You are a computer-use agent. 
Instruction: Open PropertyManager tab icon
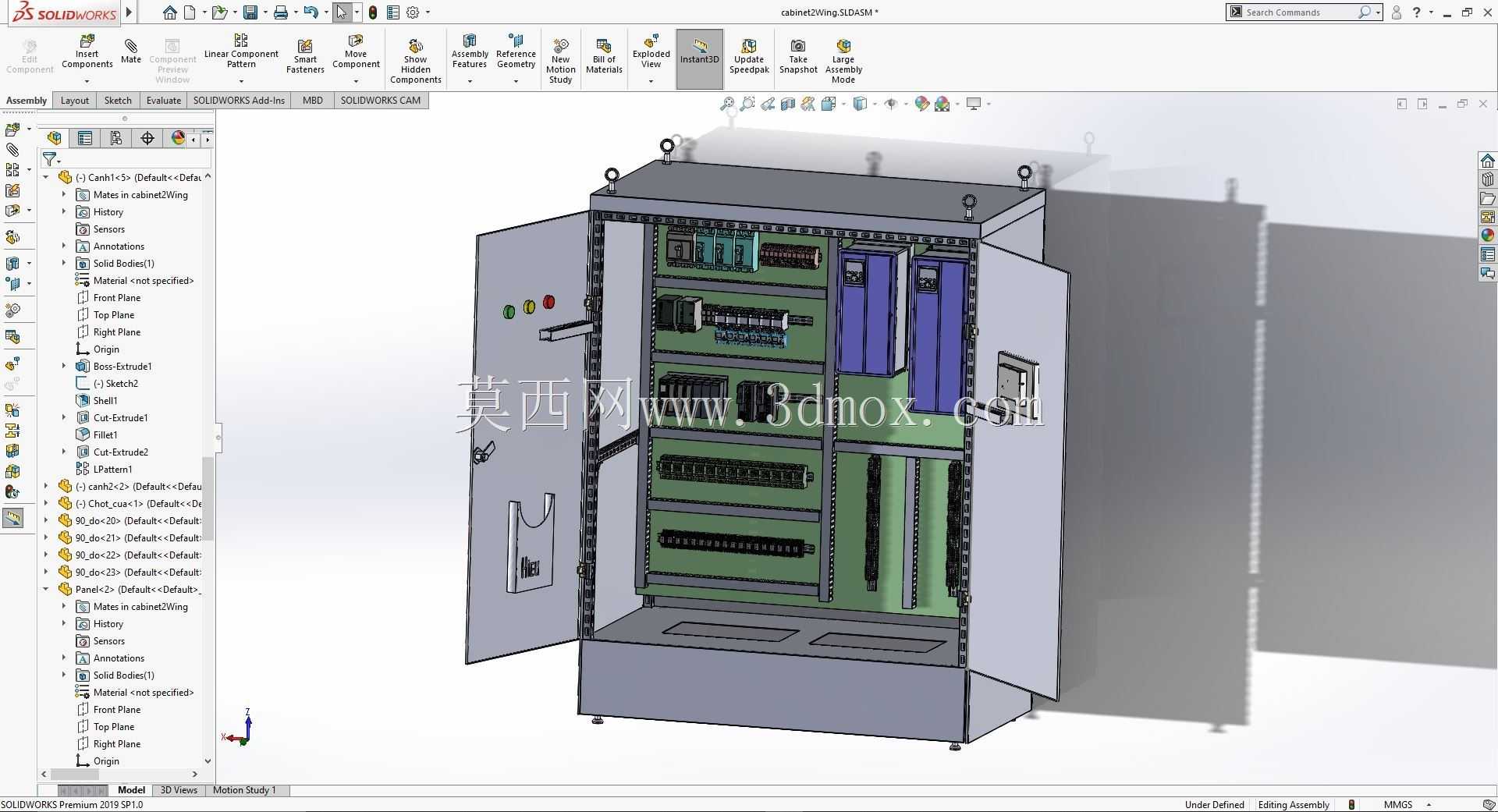tap(85, 138)
